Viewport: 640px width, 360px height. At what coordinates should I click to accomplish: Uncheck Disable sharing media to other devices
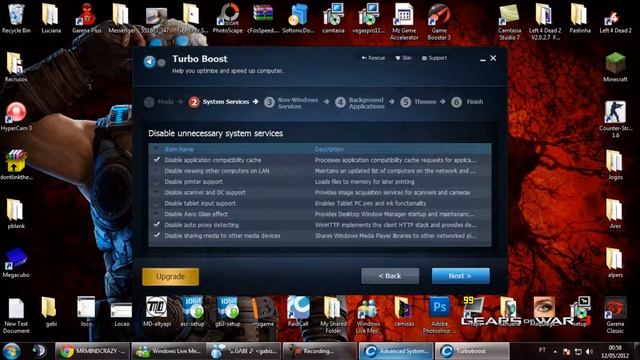pyautogui.click(x=157, y=235)
